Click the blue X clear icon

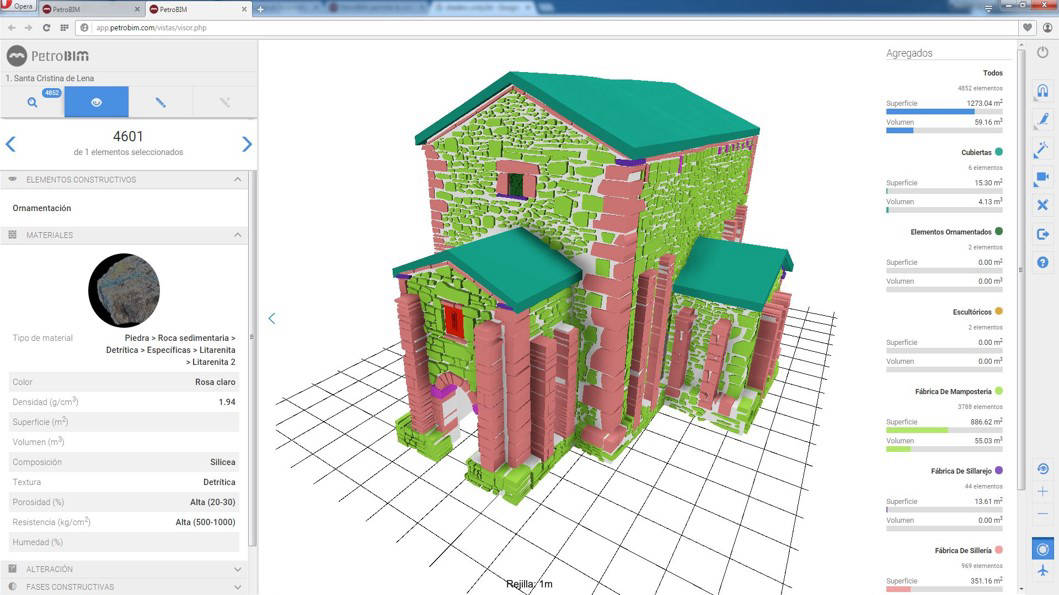(1042, 205)
